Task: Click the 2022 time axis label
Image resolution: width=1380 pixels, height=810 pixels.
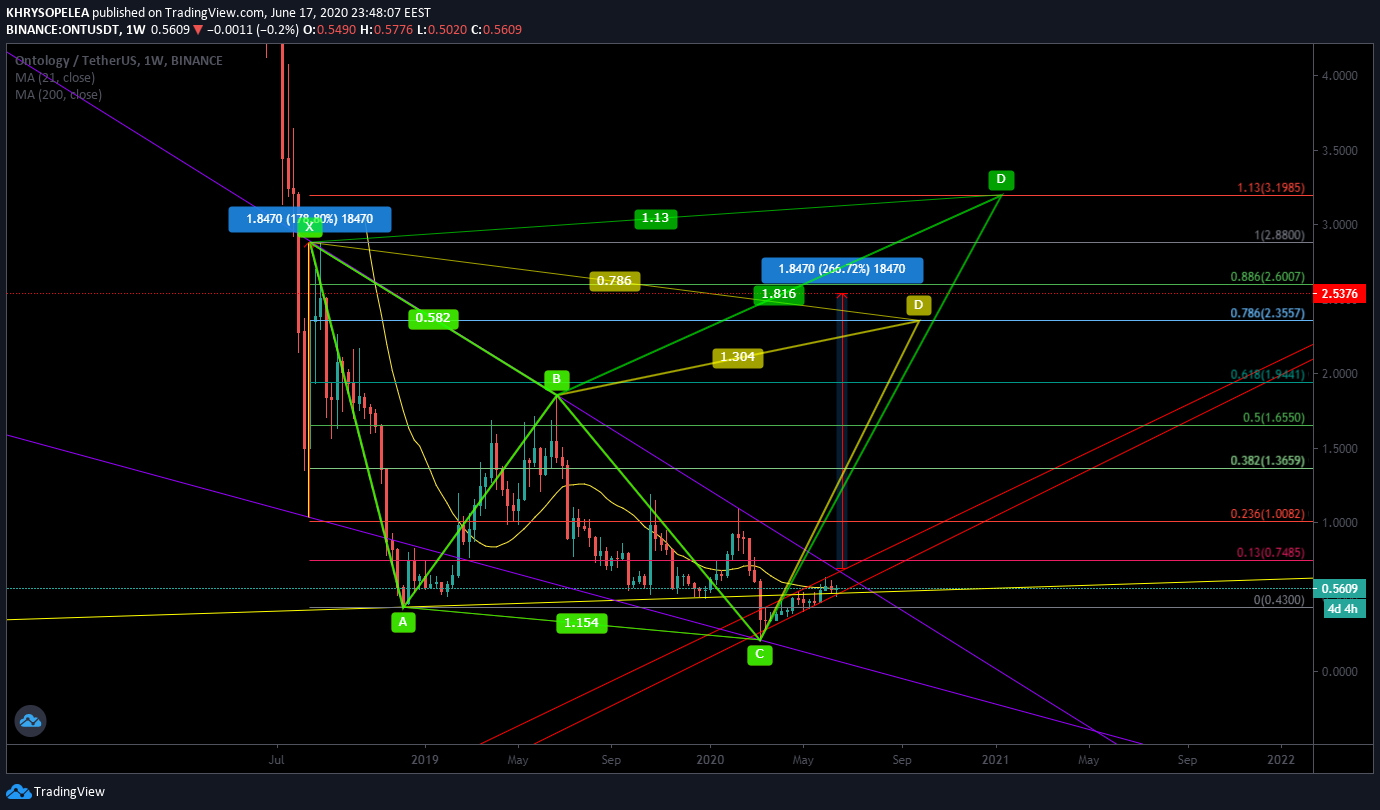Action: (1281, 760)
